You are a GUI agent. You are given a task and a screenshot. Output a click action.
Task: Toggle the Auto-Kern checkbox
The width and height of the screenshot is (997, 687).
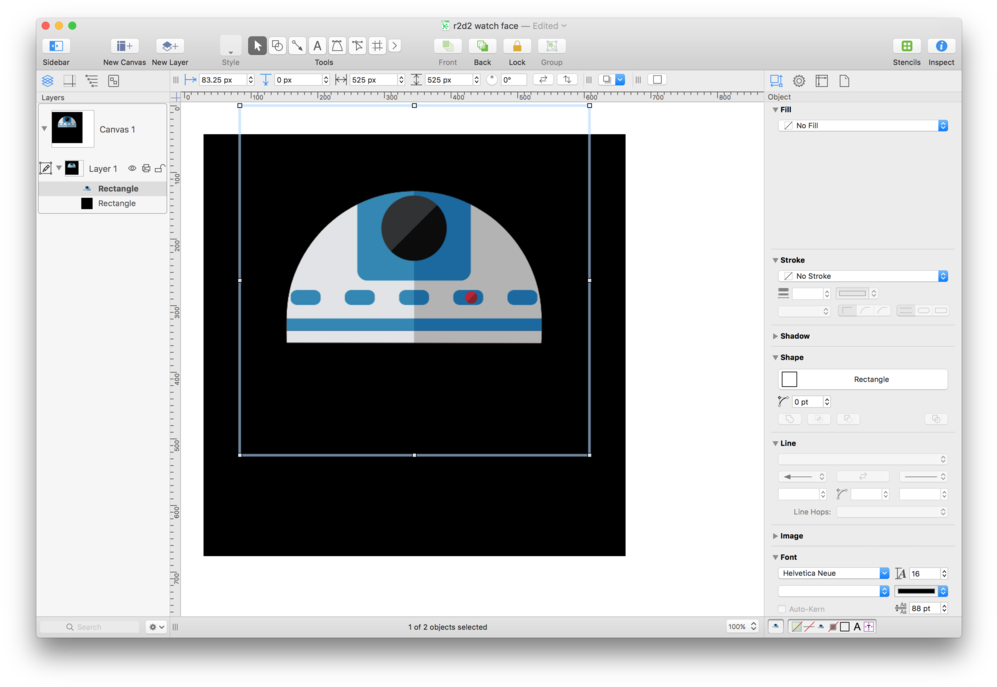click(x=782, y=609)
